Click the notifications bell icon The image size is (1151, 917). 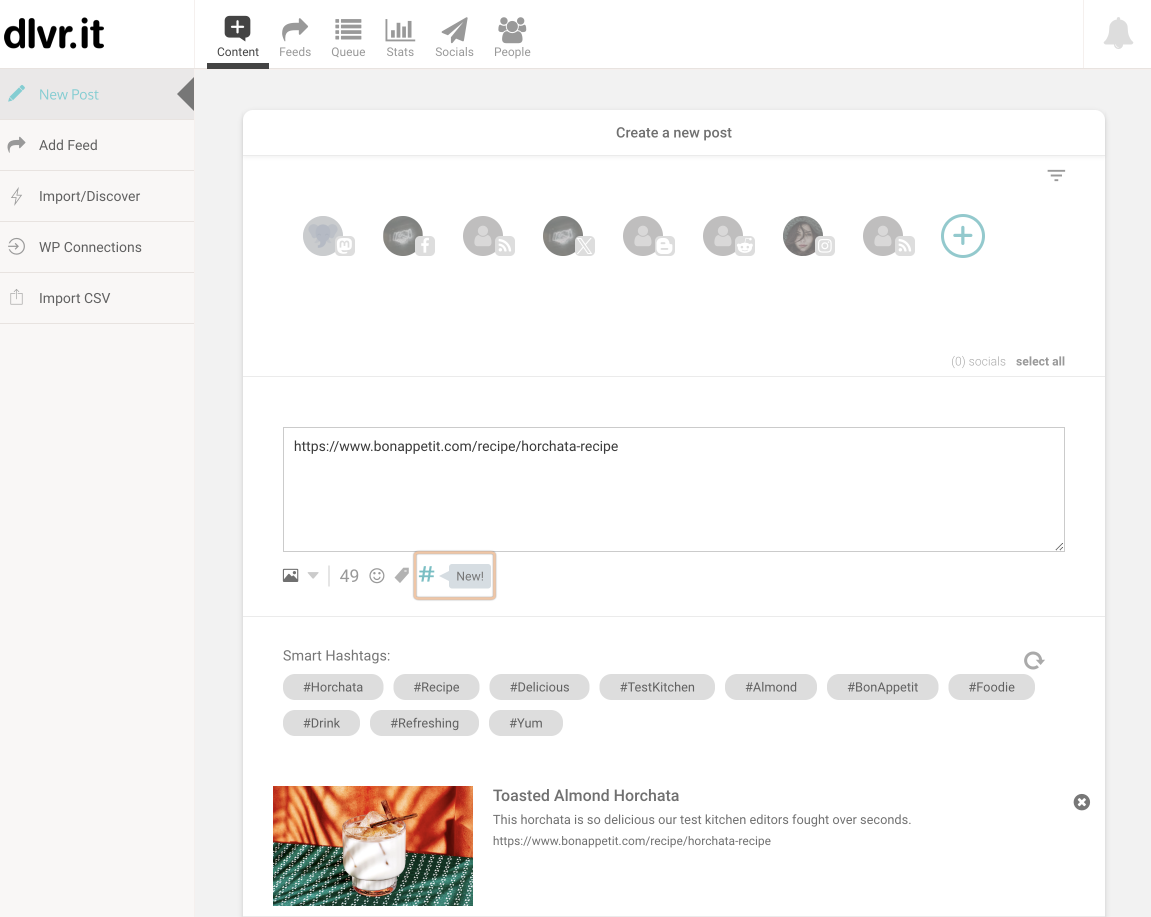click(x=1117, y=34)
